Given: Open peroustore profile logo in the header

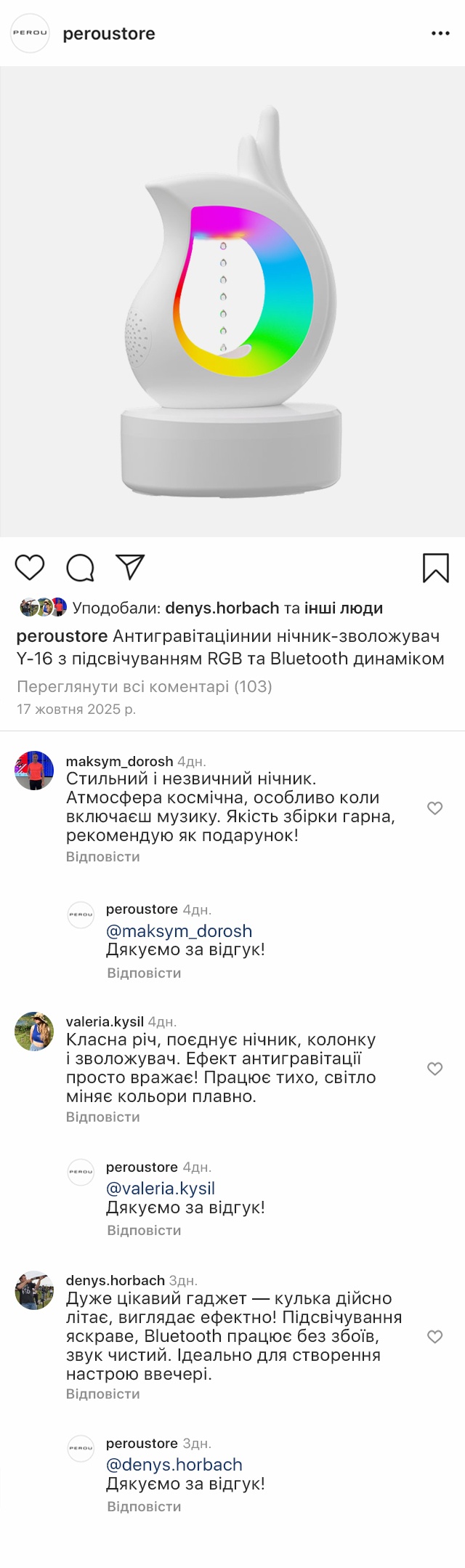Looking at the screenshot, I should tap(30, 33).
